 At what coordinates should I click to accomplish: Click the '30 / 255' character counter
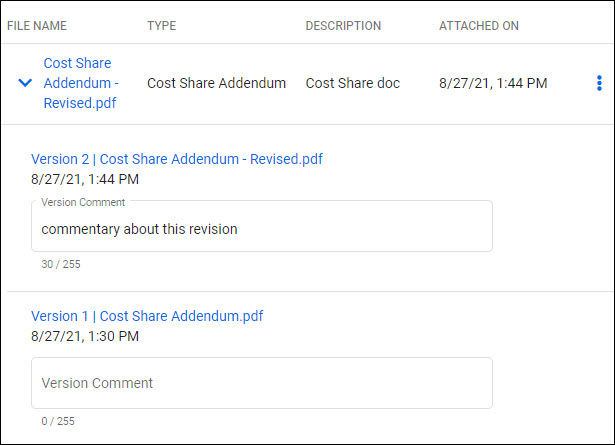(61, 264)
